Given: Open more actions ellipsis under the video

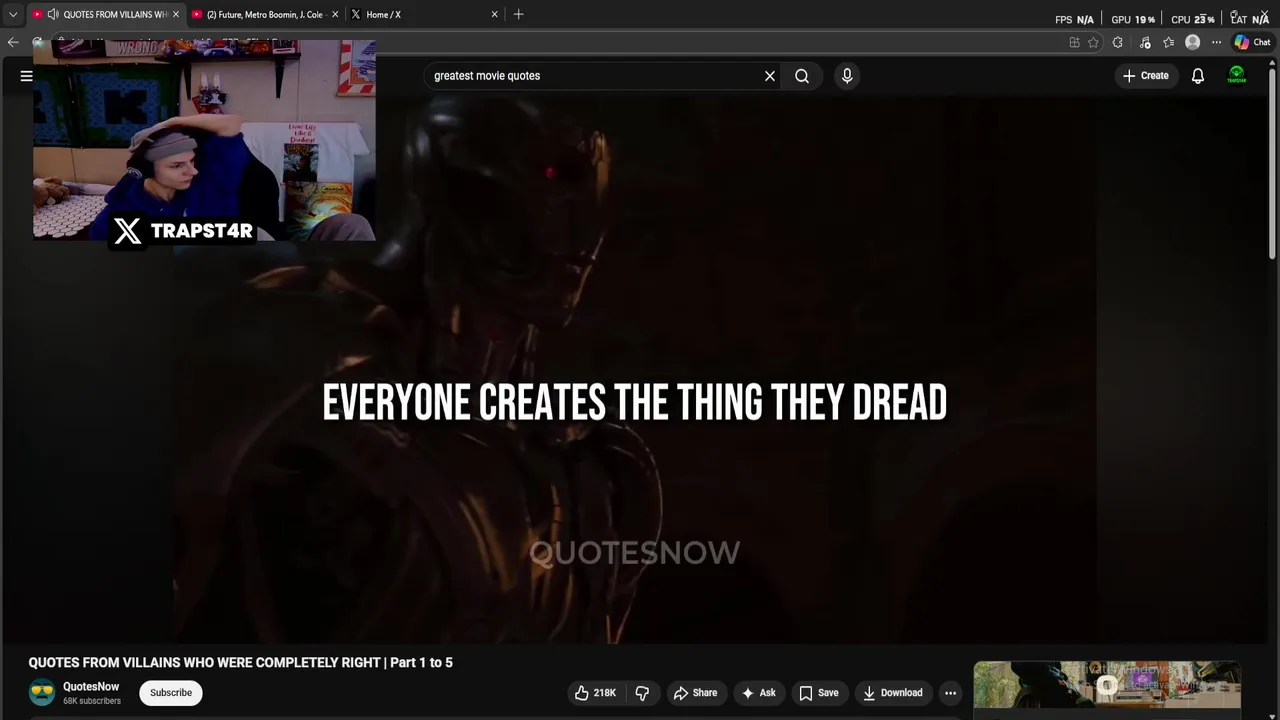Looking at the screenshot, I should (950, 693).
